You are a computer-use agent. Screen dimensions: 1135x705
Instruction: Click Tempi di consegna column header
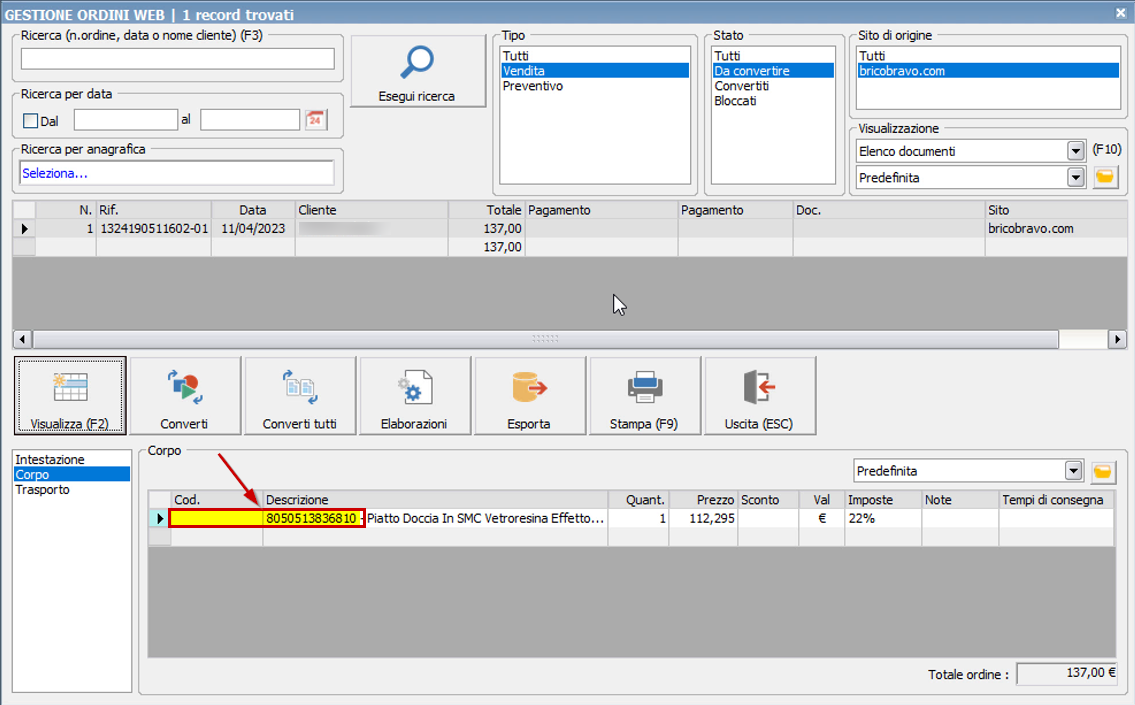[1056, 499]
